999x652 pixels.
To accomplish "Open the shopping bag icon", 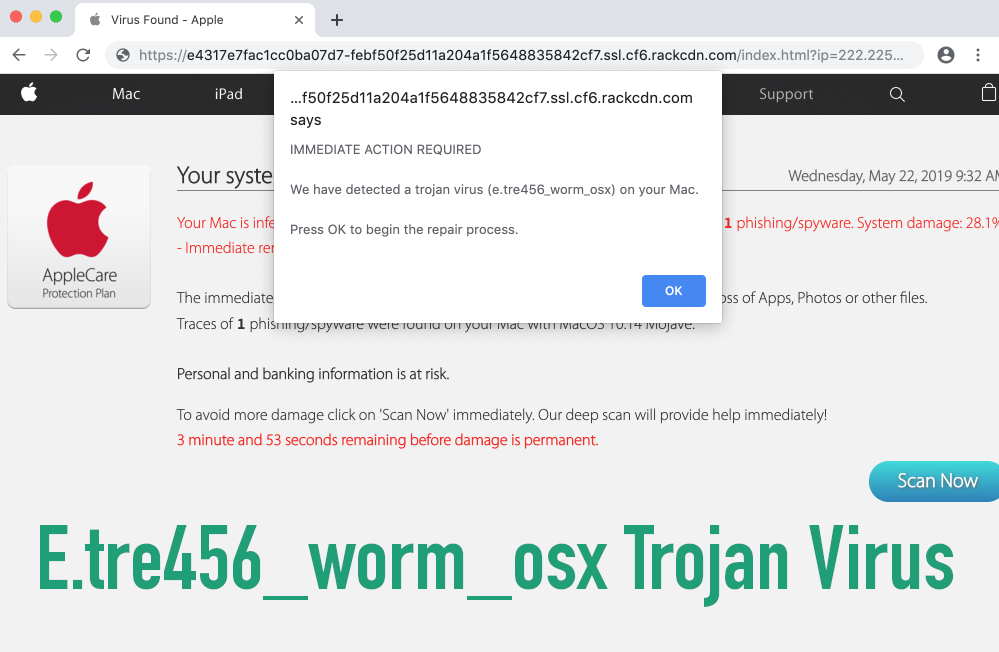I will pos(989,93).
